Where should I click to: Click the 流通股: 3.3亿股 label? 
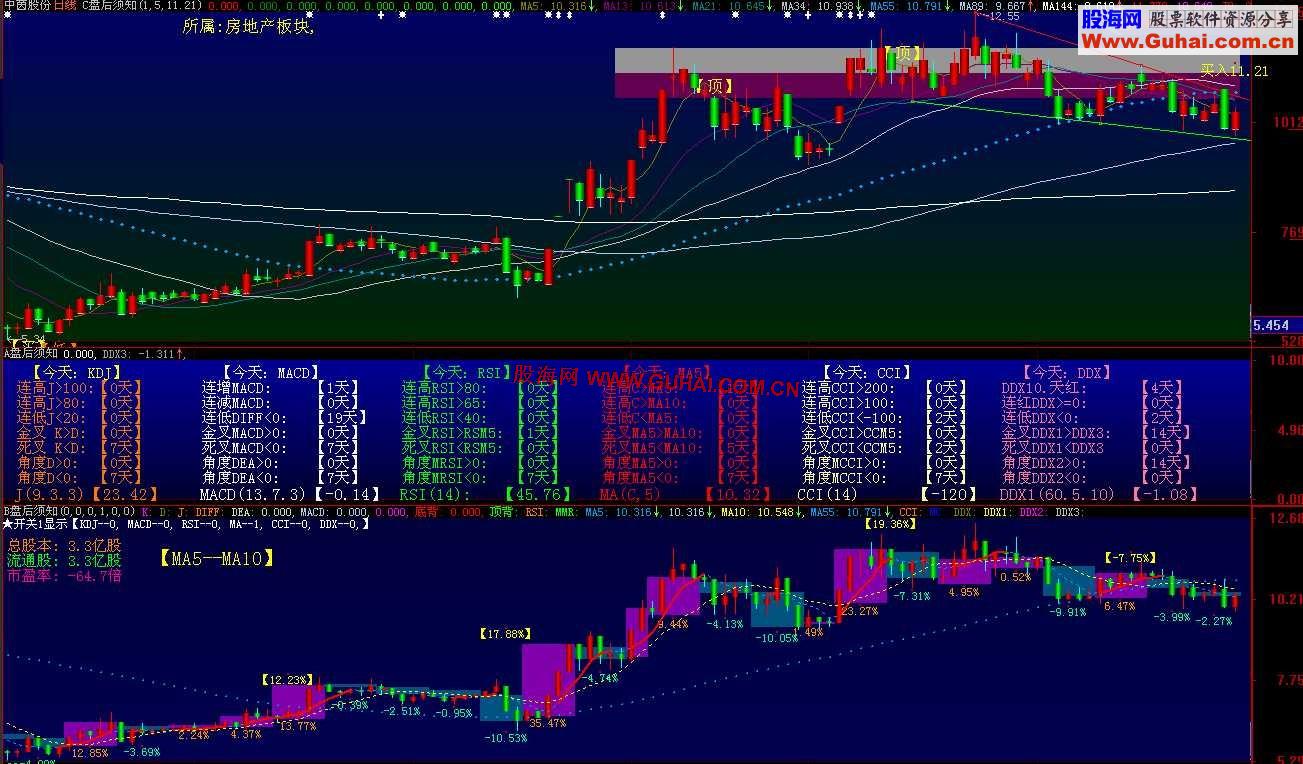[64, 561]
